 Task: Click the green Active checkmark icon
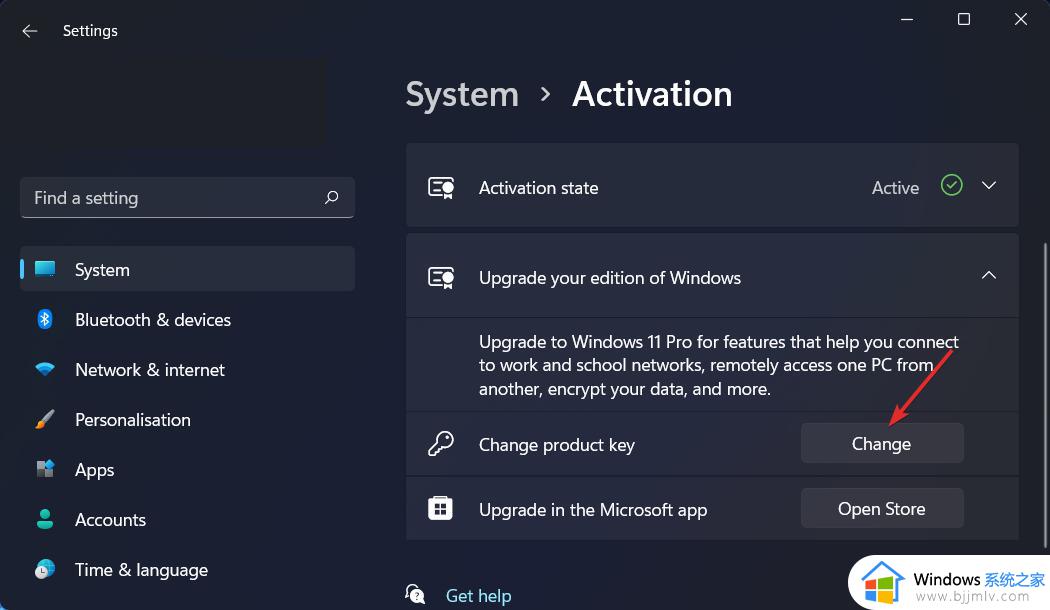952,185
